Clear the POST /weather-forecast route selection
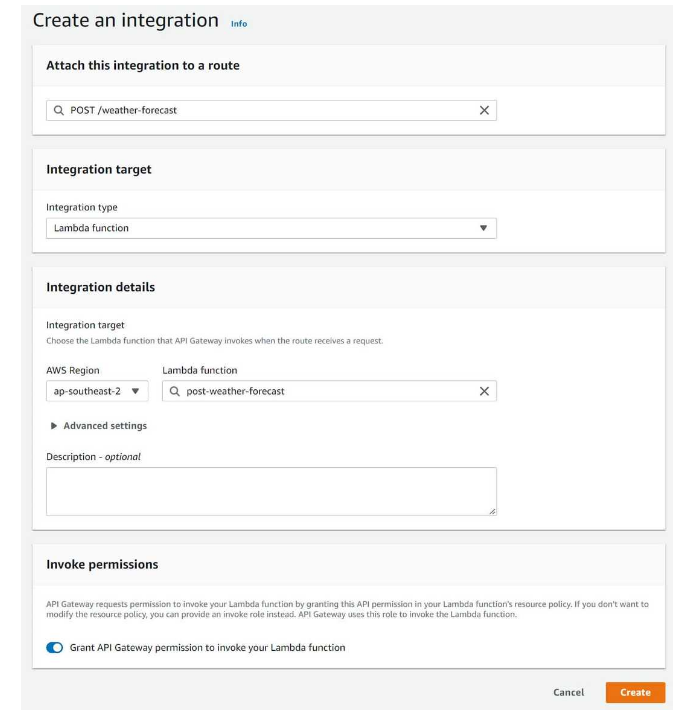 [484, 110]
